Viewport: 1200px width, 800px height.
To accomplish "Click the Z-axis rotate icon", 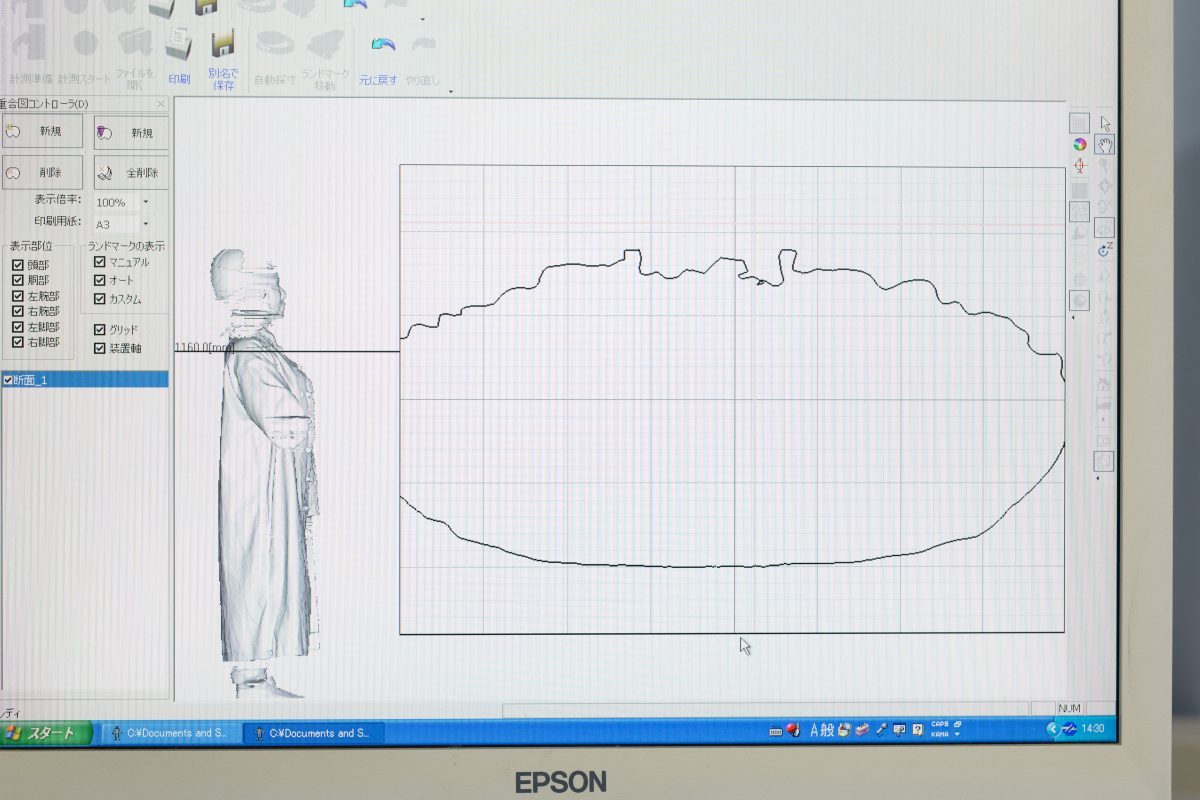I will pyautogui.click(x=1104, y=250).
